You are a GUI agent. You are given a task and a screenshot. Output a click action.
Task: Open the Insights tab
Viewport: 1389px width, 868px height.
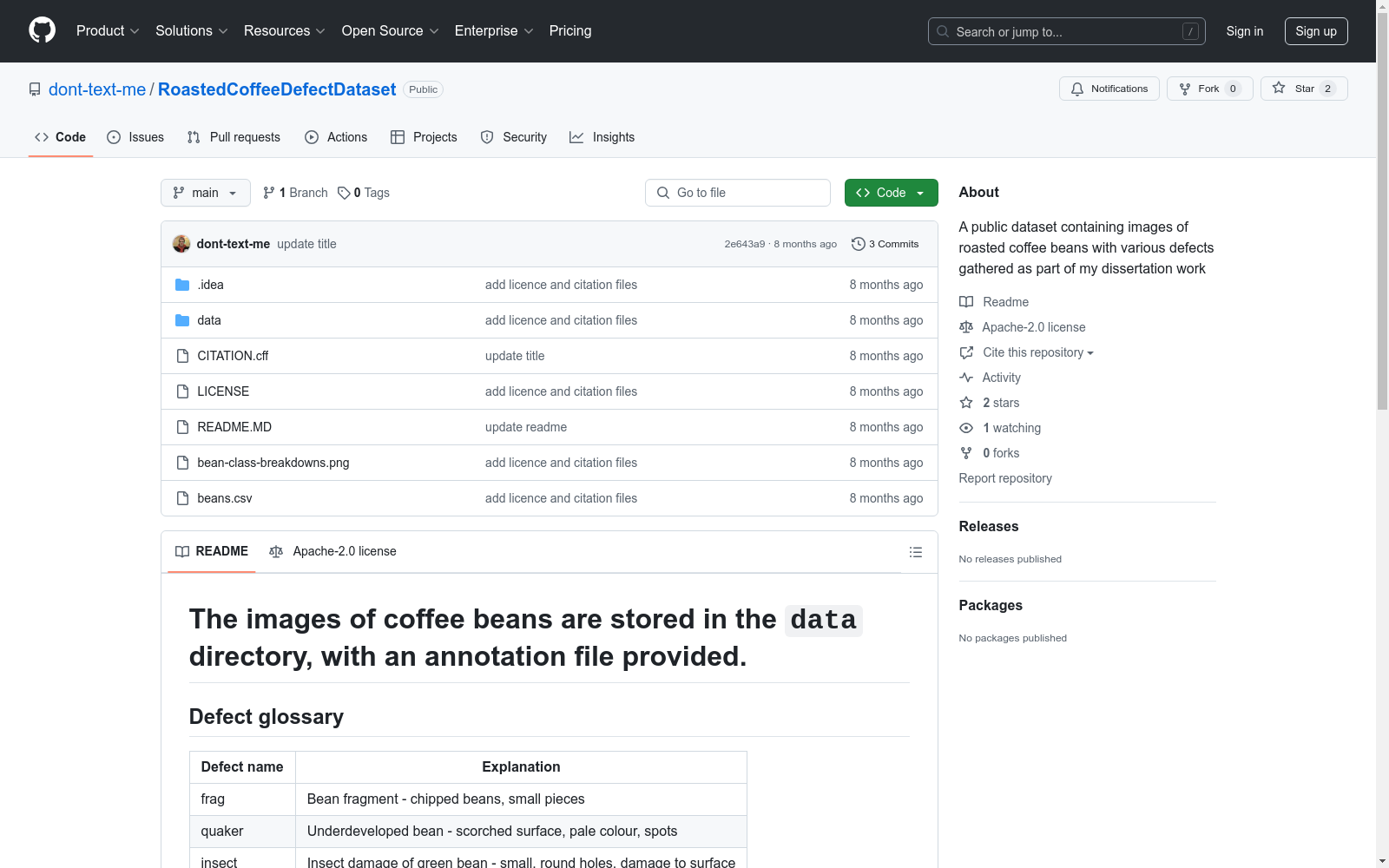[x=602, y=137]
